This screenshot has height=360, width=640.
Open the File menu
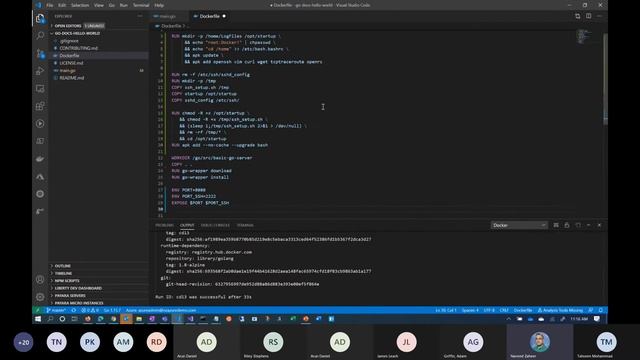coord(50,5)
